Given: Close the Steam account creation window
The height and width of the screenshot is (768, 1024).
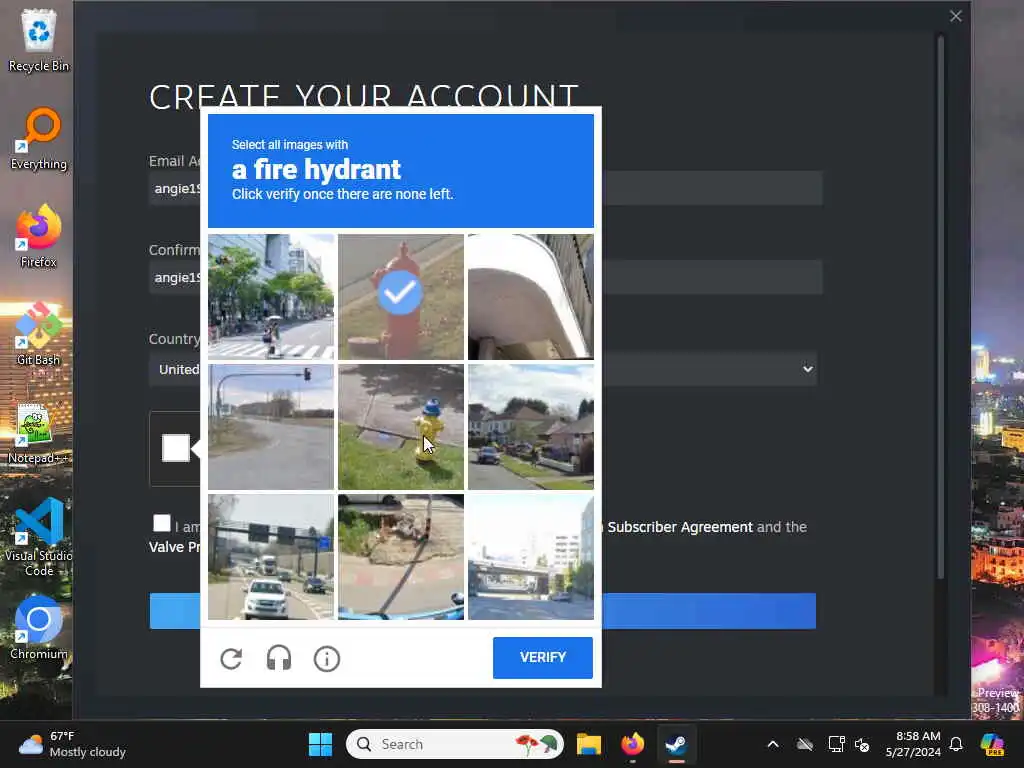Looking at the screenshot, I should point(955,16).
